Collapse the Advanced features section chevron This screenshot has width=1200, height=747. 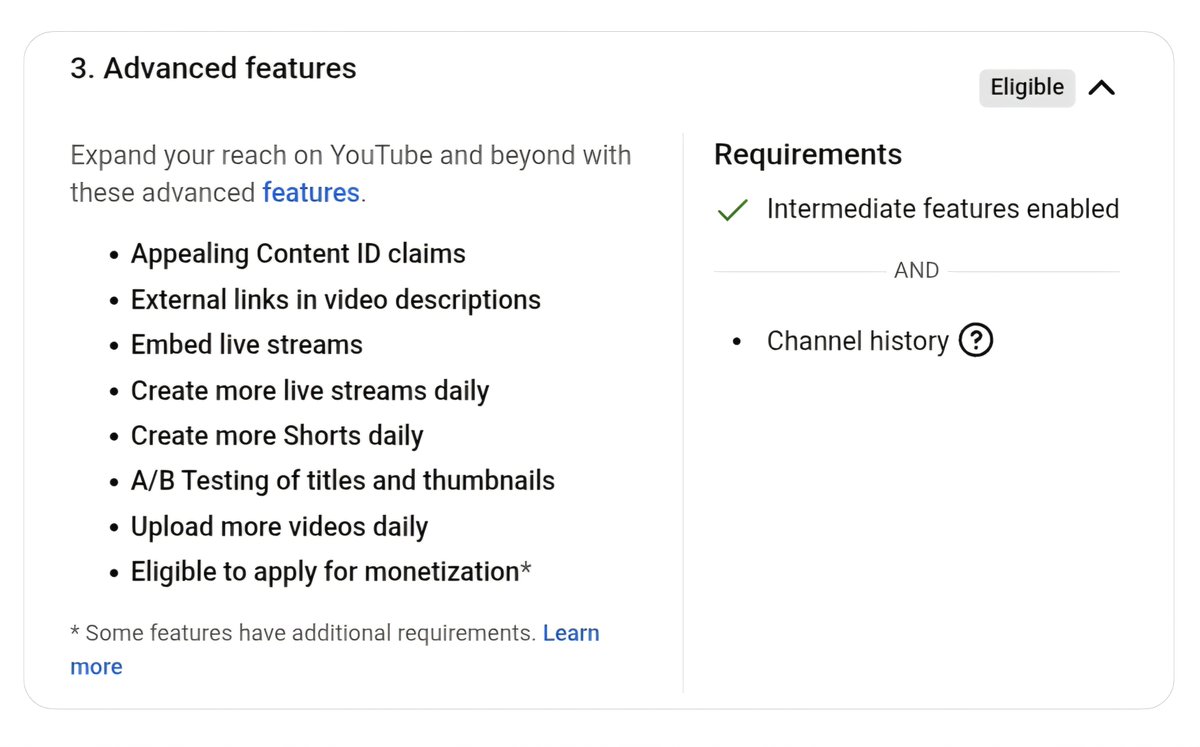1101,88
